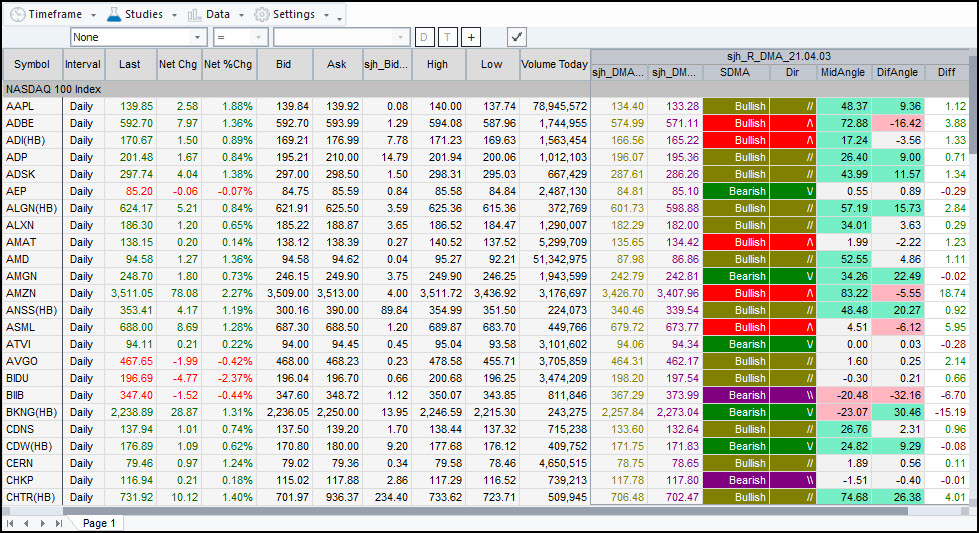
Task: Click the SDMA column header
Action: pos(735,72)
